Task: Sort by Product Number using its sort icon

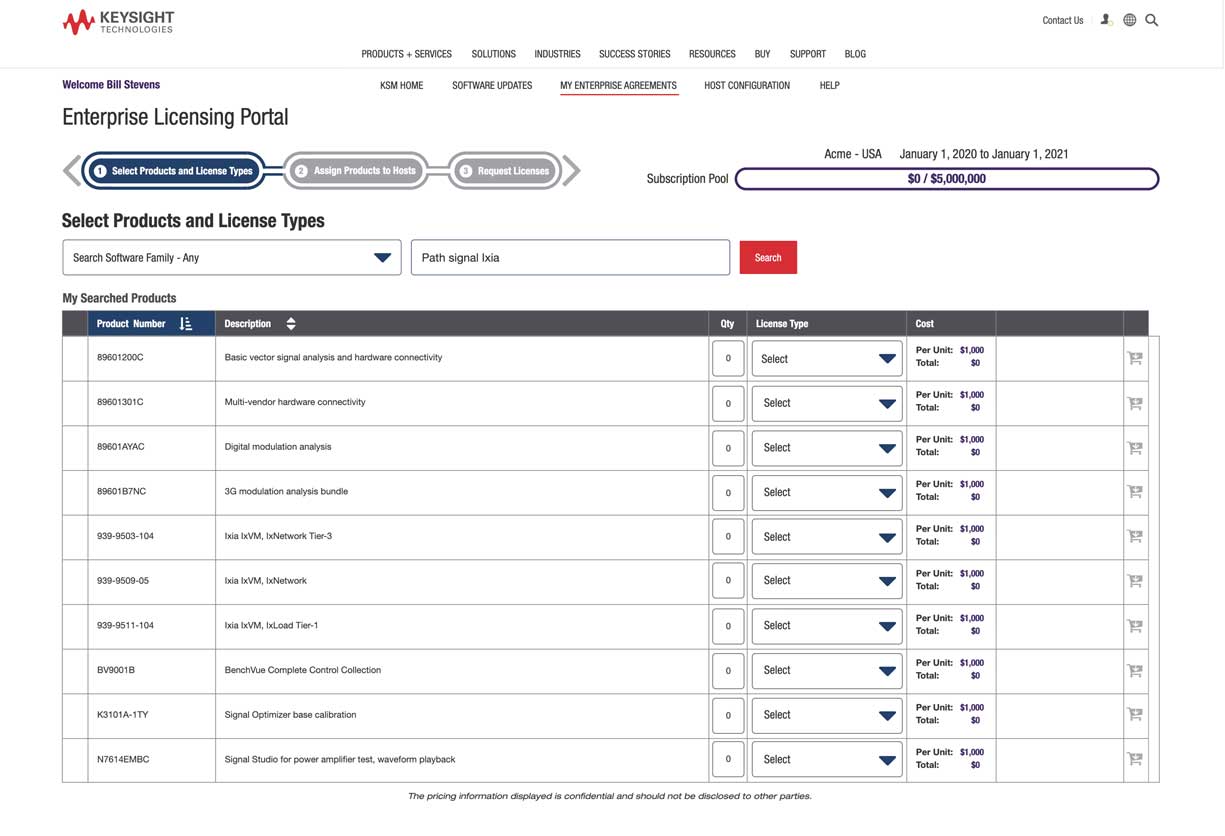Action: coord(185,323)
